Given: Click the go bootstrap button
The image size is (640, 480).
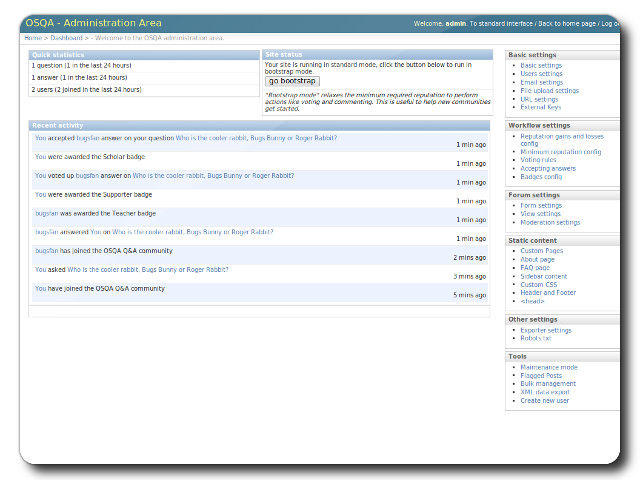Looking at the screenshot, I should pos(292,81).
